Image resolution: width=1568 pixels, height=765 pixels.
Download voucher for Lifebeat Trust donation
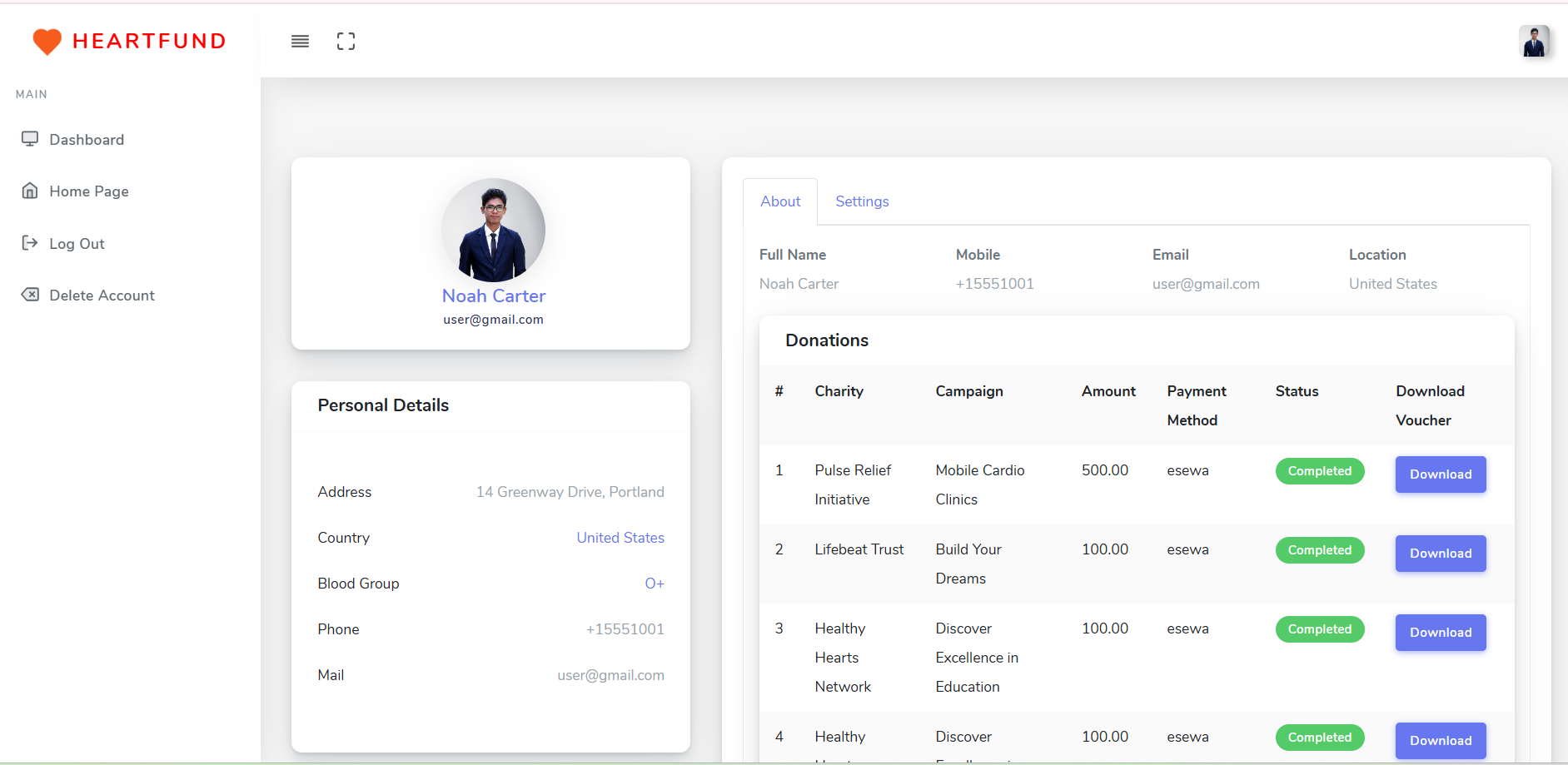click(1441, 554)
